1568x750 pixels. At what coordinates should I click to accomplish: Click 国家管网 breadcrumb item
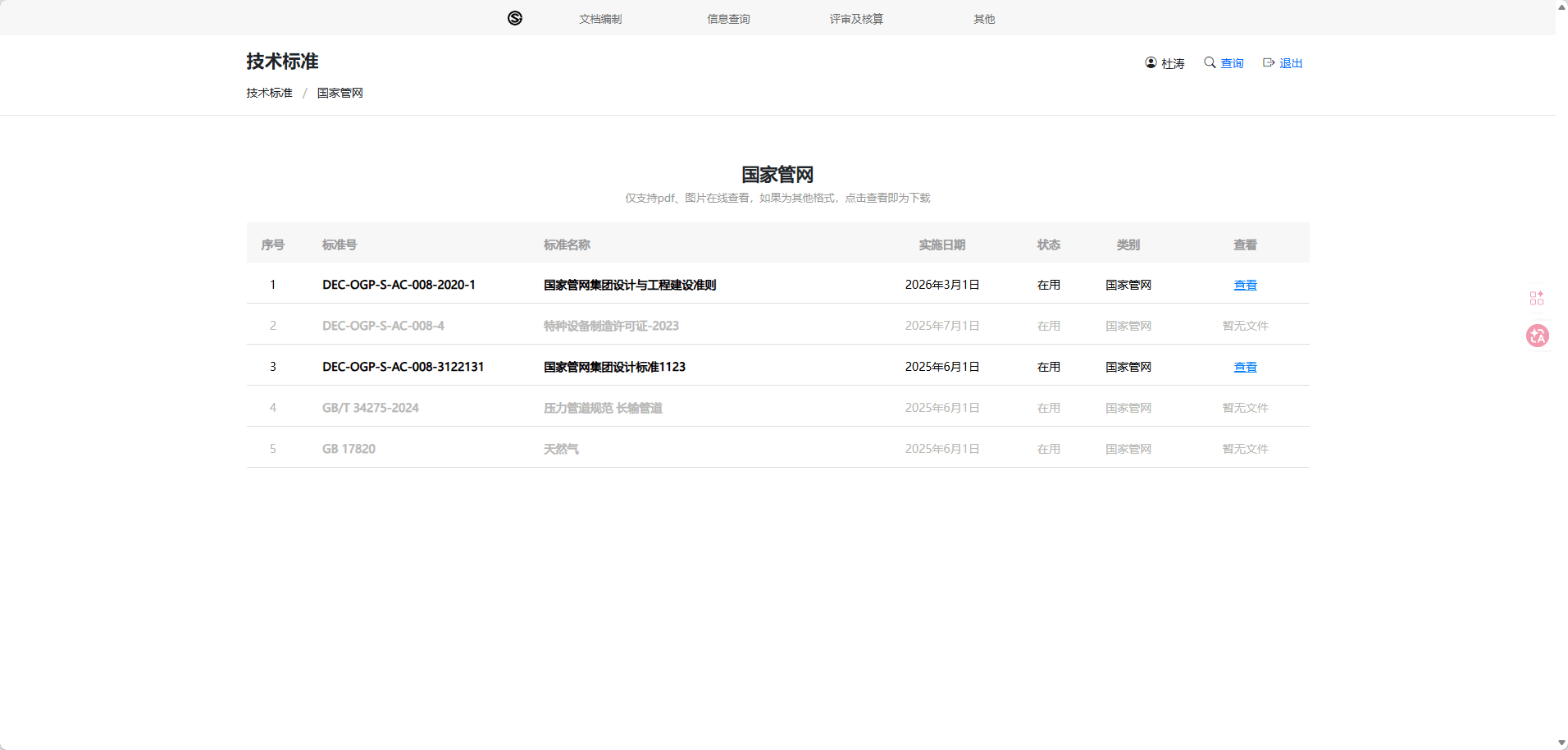point(340,93)
